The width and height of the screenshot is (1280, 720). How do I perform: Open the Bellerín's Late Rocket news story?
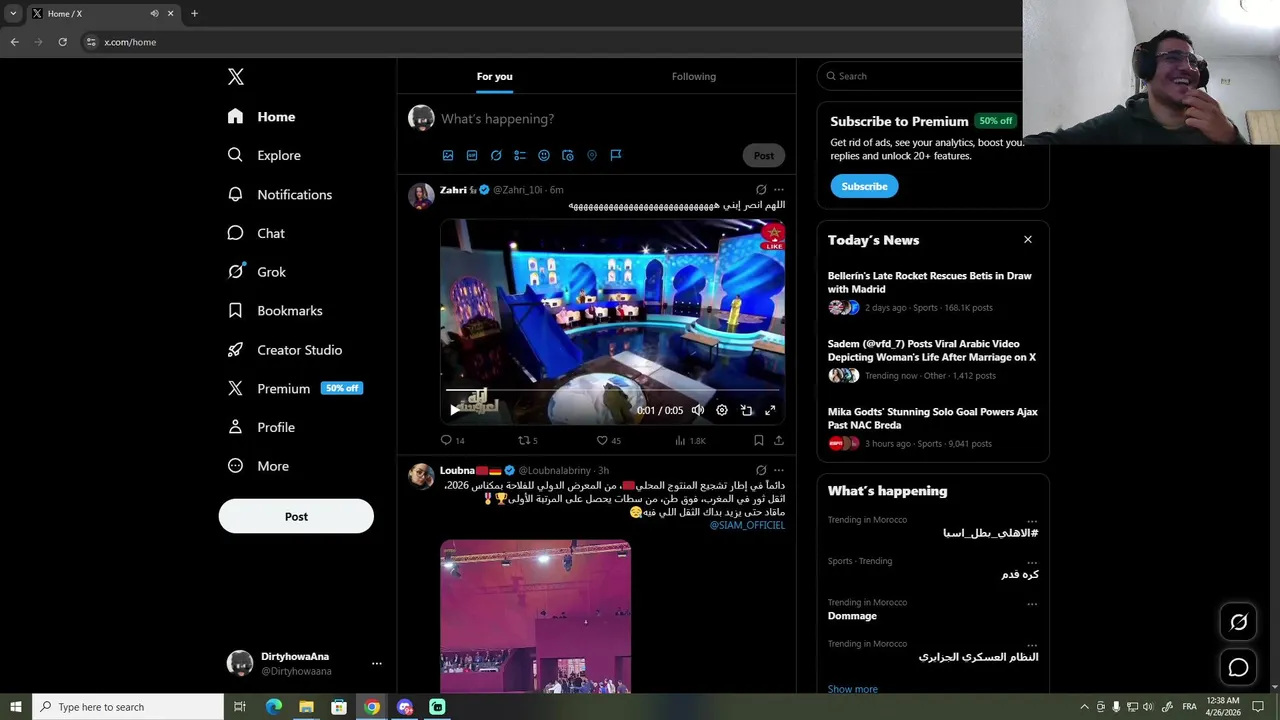click(x=933, y=291)
